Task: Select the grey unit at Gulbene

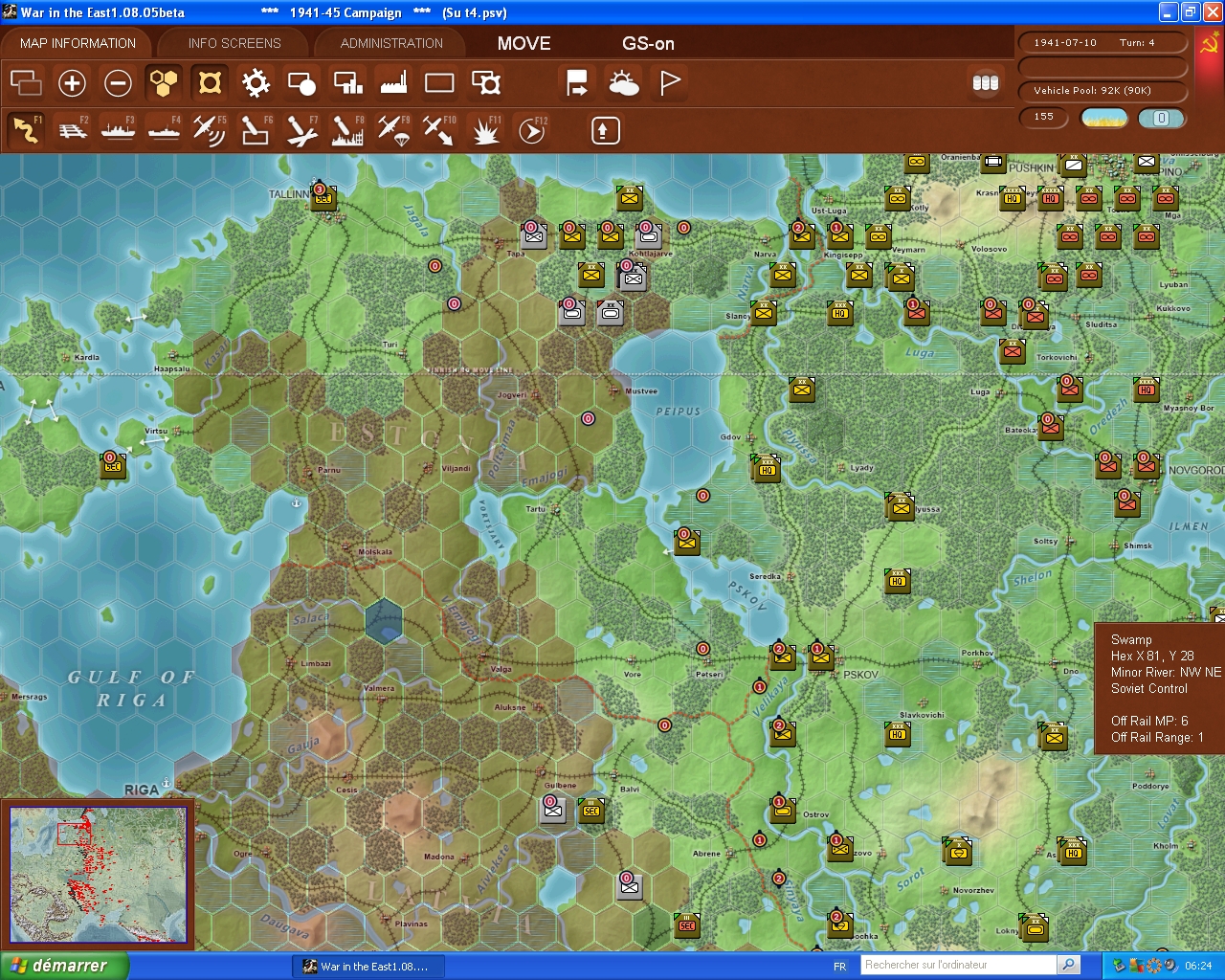Action: click(553, 810)
